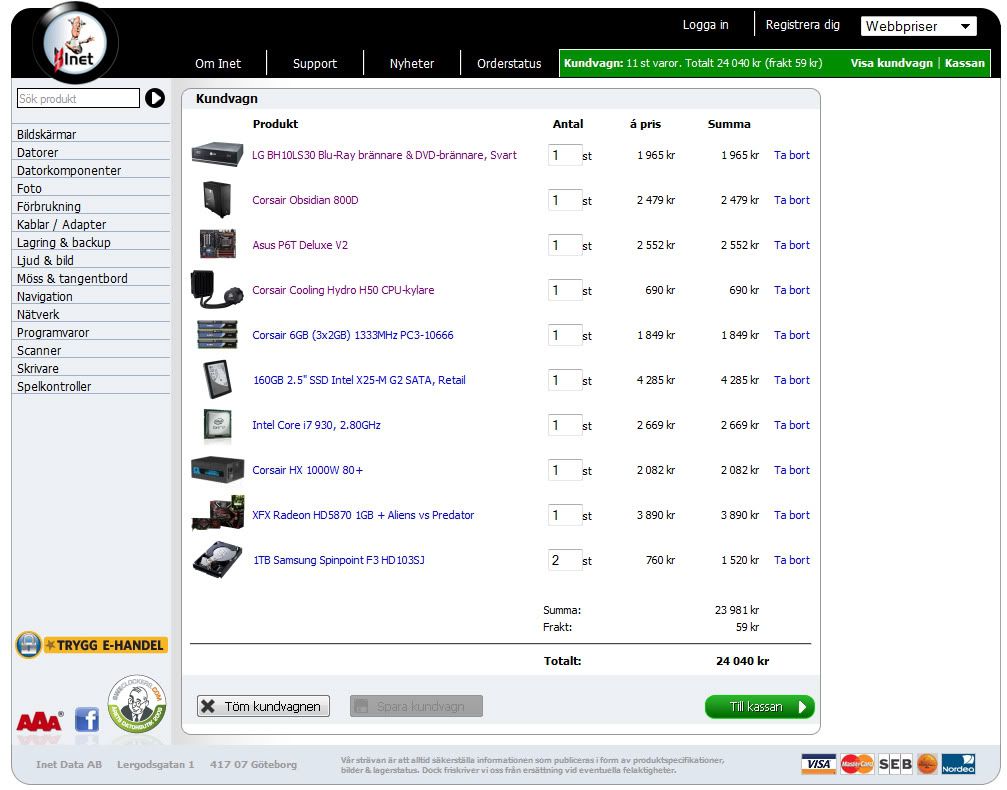This screenshot has width=1007, height=790.
Task: Click Till kassan checkout button
Action: pyautogui.click(x=759, y=707)
